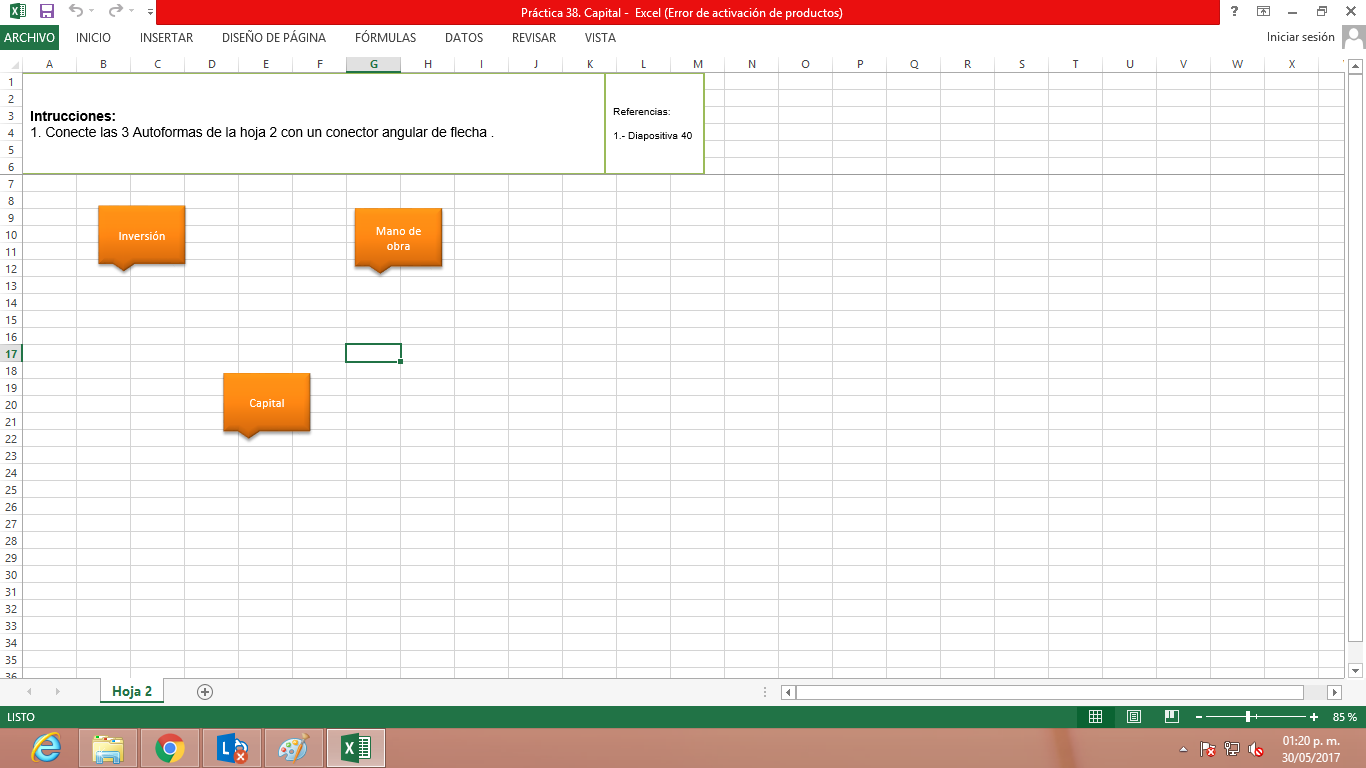Expand the Undo history dropdown arrow
The width and height of the screenshot is (1366, 768).
[90, 12]
